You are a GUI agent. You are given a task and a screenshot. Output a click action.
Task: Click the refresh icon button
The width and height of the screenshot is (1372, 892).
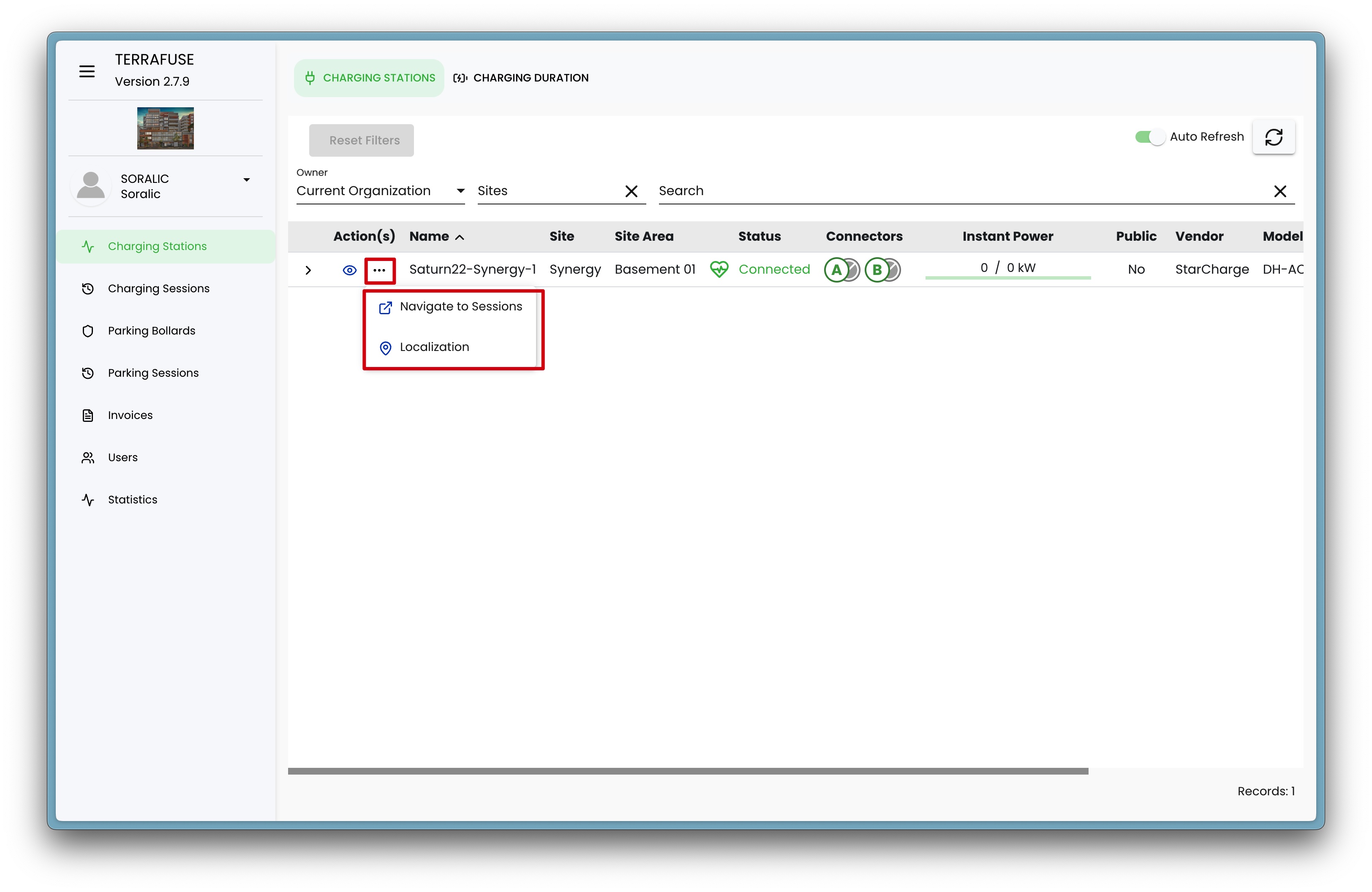(x=1274, y=137)
